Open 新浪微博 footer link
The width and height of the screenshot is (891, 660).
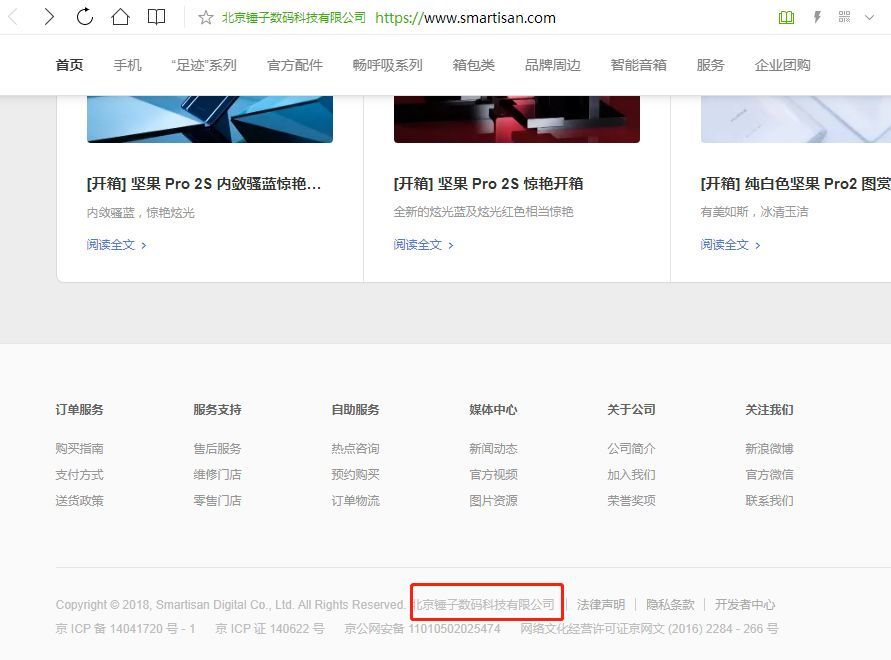[x=769, y=449]
